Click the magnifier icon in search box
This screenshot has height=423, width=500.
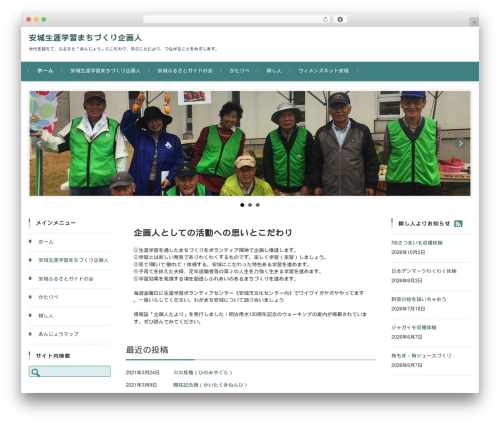click(35, 372)
